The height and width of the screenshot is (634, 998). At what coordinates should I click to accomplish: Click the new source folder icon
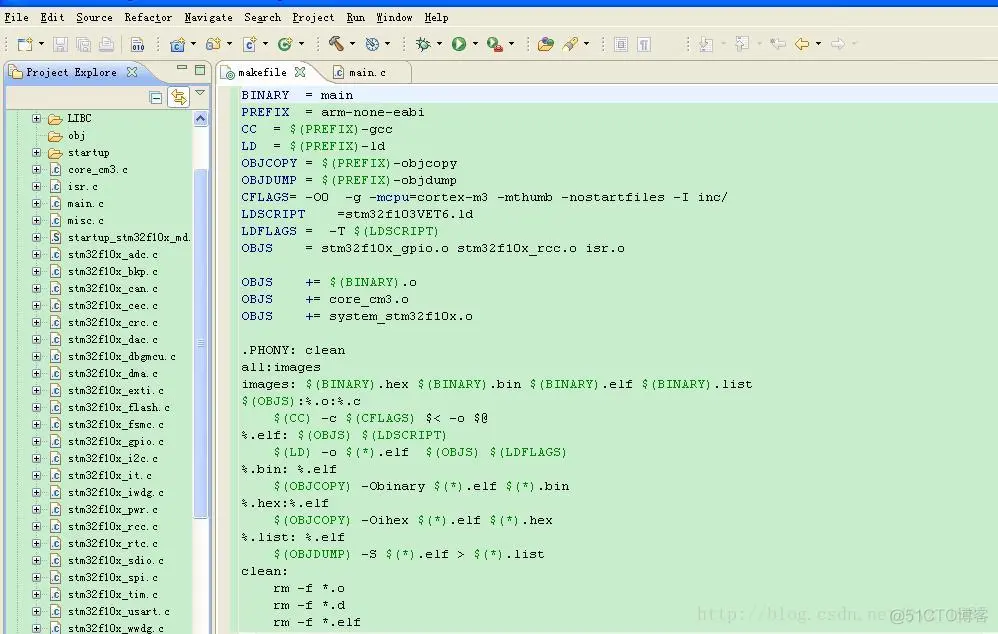coord(213,44)
